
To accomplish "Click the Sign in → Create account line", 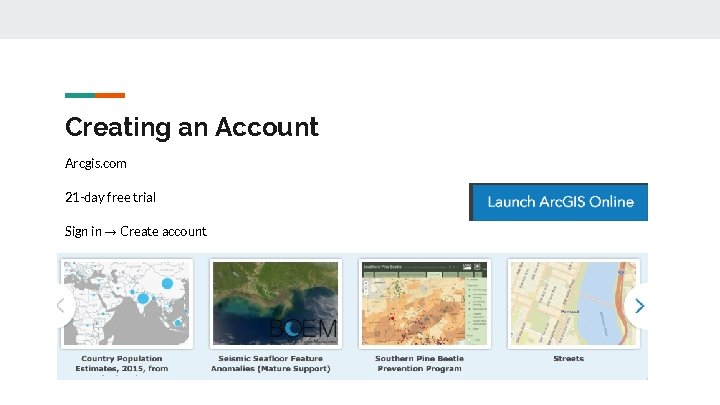I will [135, 231].
